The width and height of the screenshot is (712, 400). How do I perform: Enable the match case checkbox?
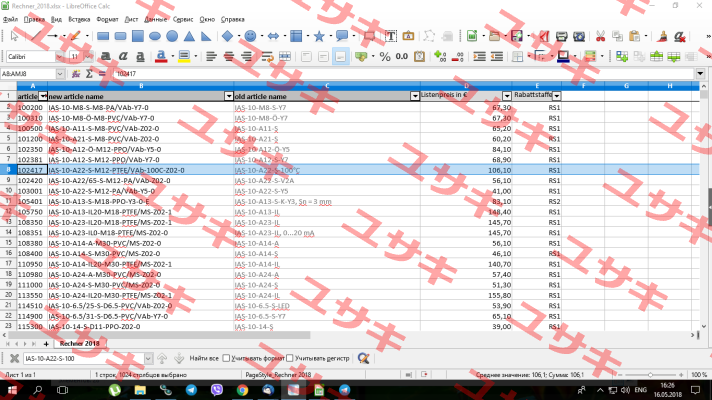tap(290, 358)
